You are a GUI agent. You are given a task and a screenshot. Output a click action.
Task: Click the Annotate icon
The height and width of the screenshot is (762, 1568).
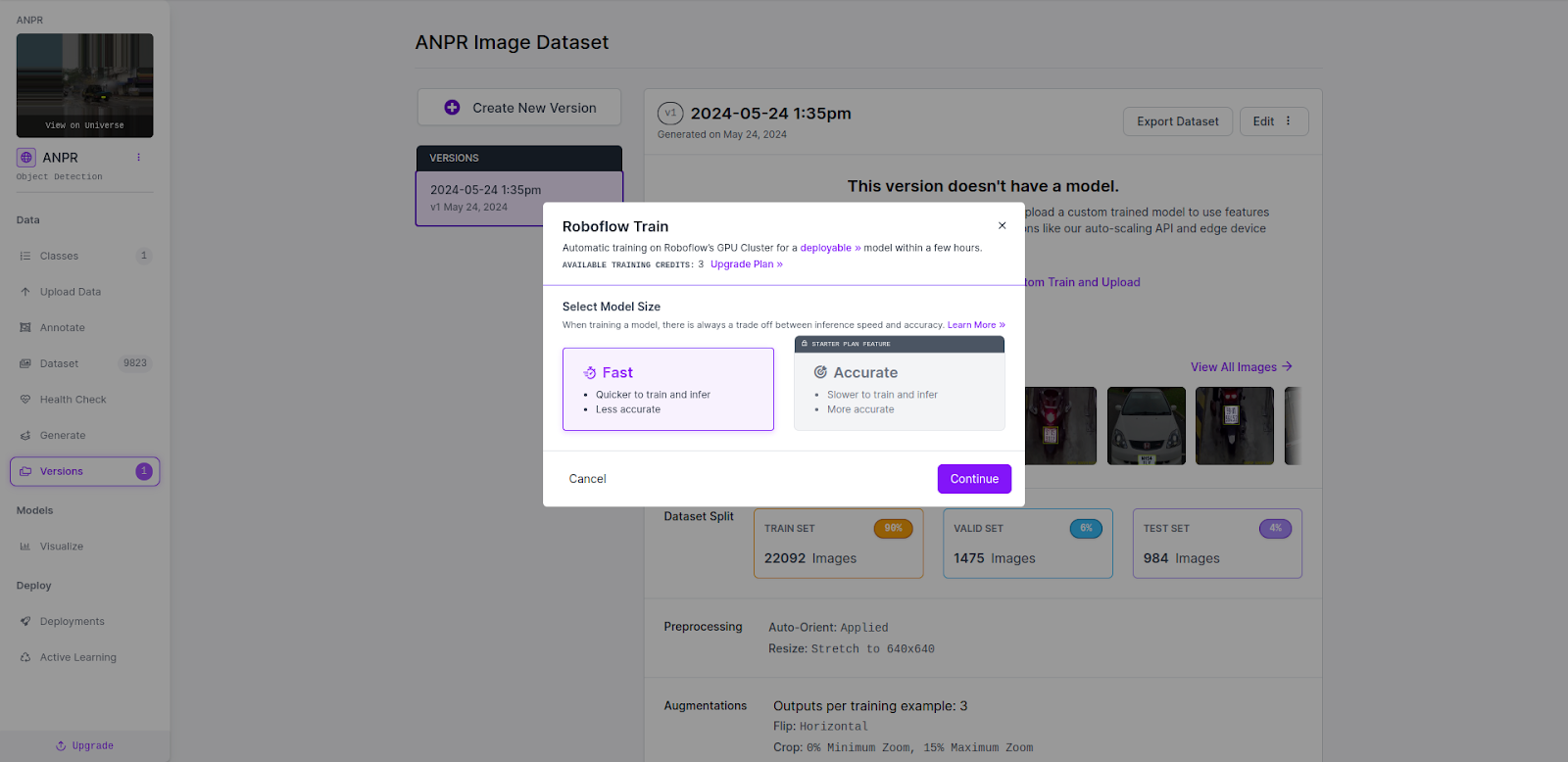pos(25,328)
